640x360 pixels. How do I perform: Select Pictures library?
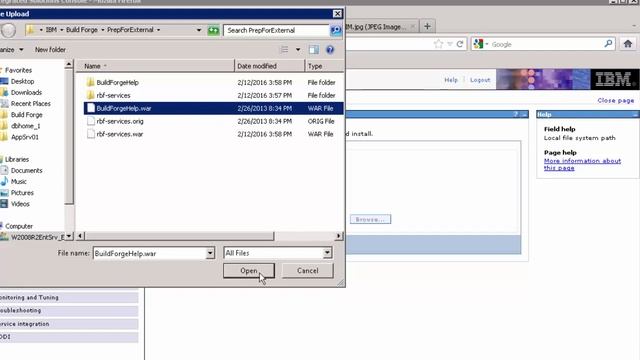(22, 193)
